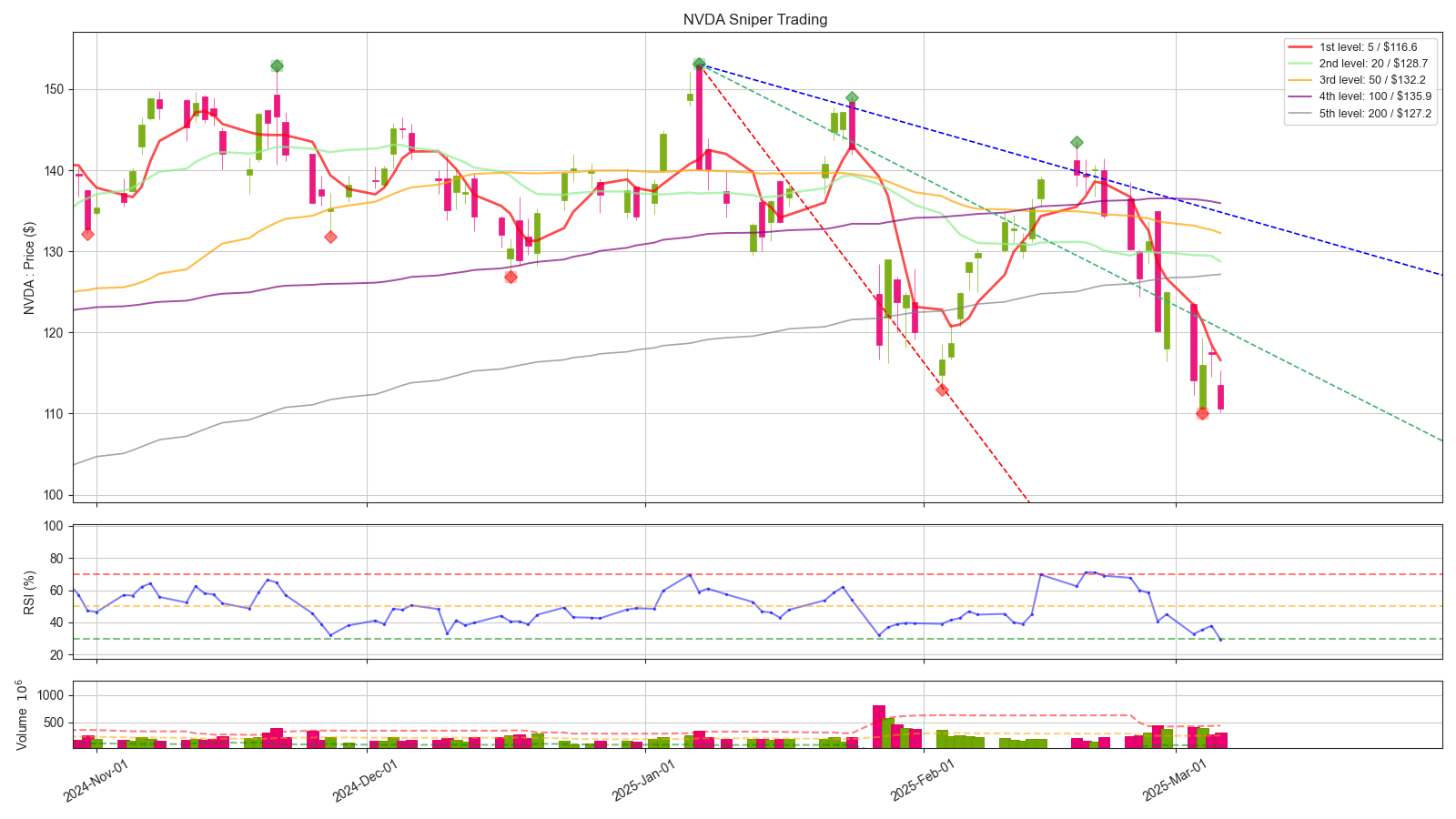1456x819 pixels.
Task: Click the chart title NVDA Sniper Trading
Action: click(x=755, y=19)
